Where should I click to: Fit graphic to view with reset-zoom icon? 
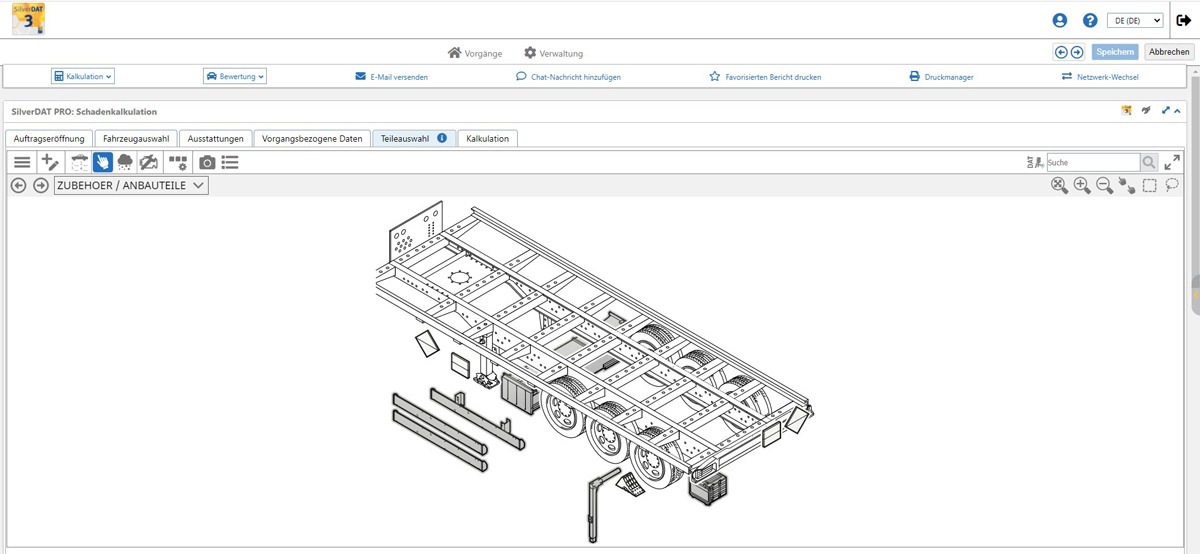1059,185
